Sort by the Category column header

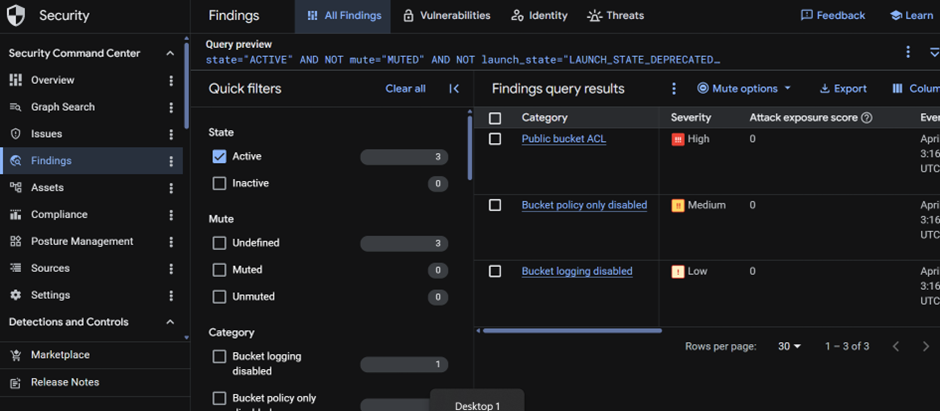click(x=544, y=118)
